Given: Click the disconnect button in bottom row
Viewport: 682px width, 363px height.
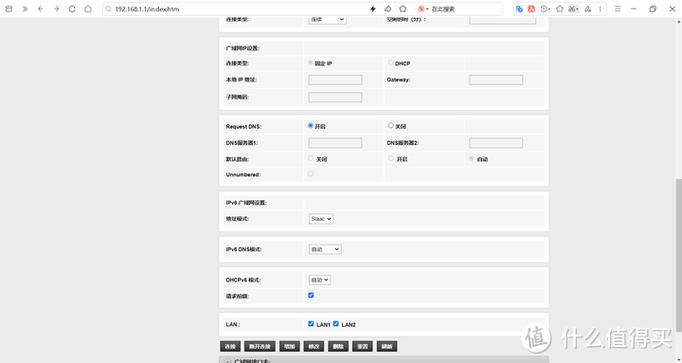Looking at the screenshot, I should click(x=260, y=346).
